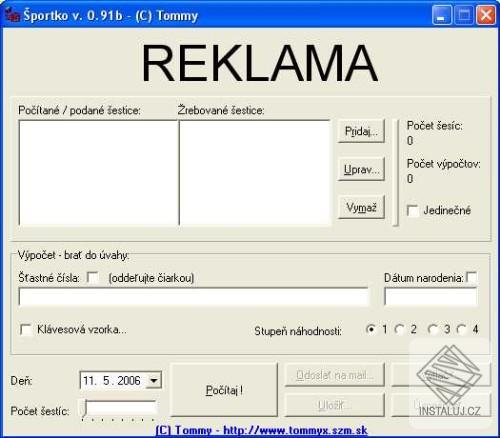
Task: Click the Vymaž button
Action: 361,207
